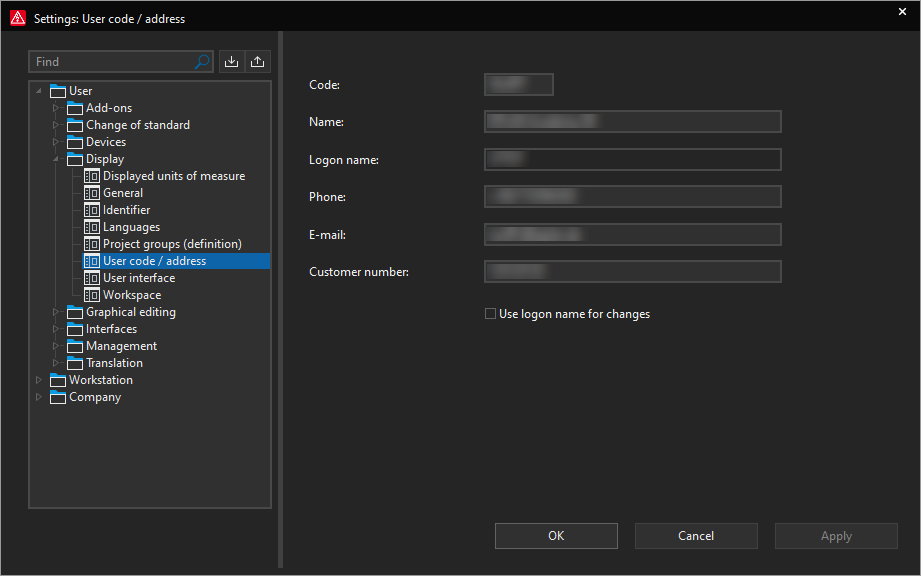Viewport: 921px width, 576px height.
Task: Expand the Graphical editing node
Action: point(56,312)
